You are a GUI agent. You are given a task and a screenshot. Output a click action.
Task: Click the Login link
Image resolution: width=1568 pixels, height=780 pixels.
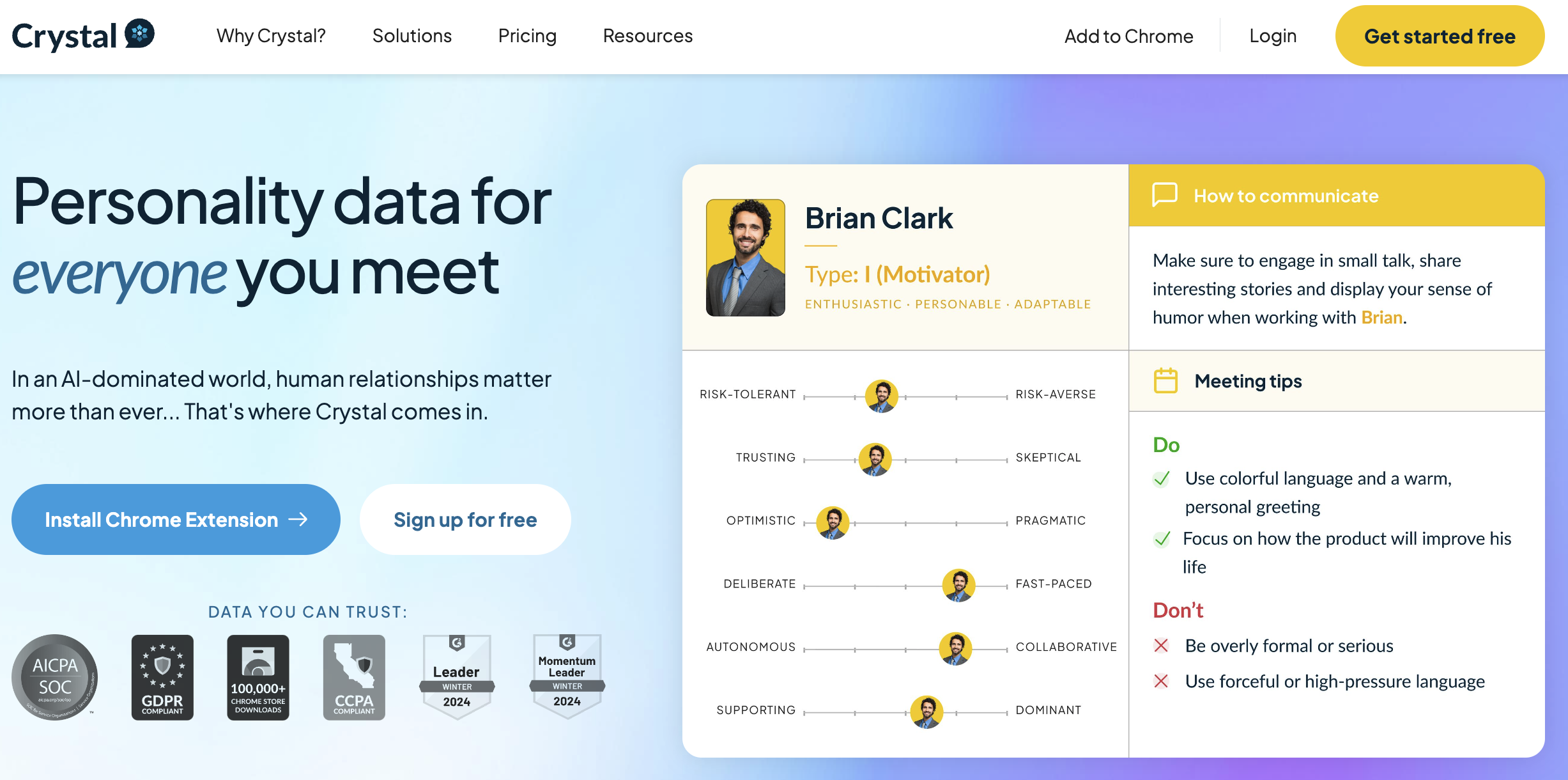pos(1273,36)
